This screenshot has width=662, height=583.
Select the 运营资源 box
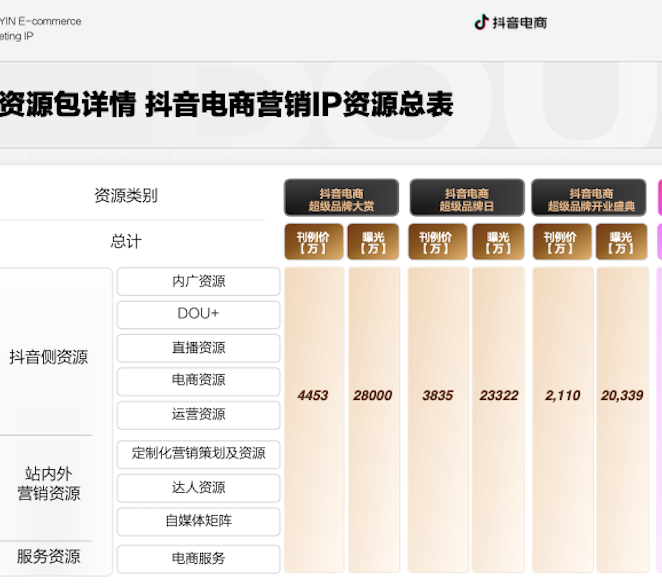click(198, 414)
